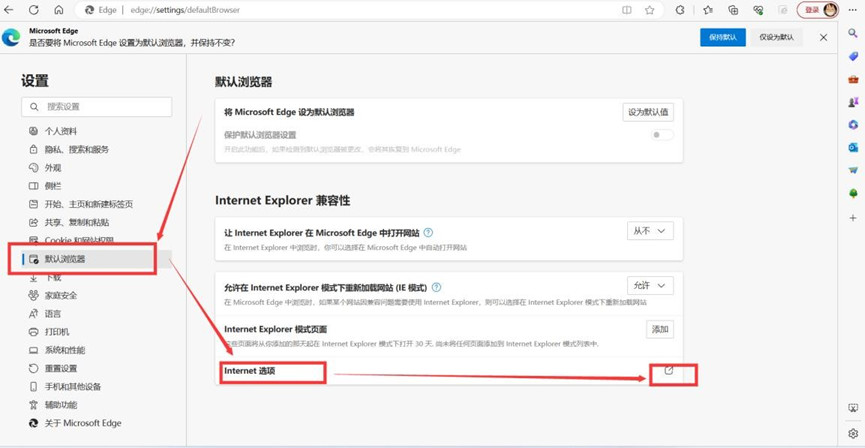Open browser essentials heart icon

(758, 10)
